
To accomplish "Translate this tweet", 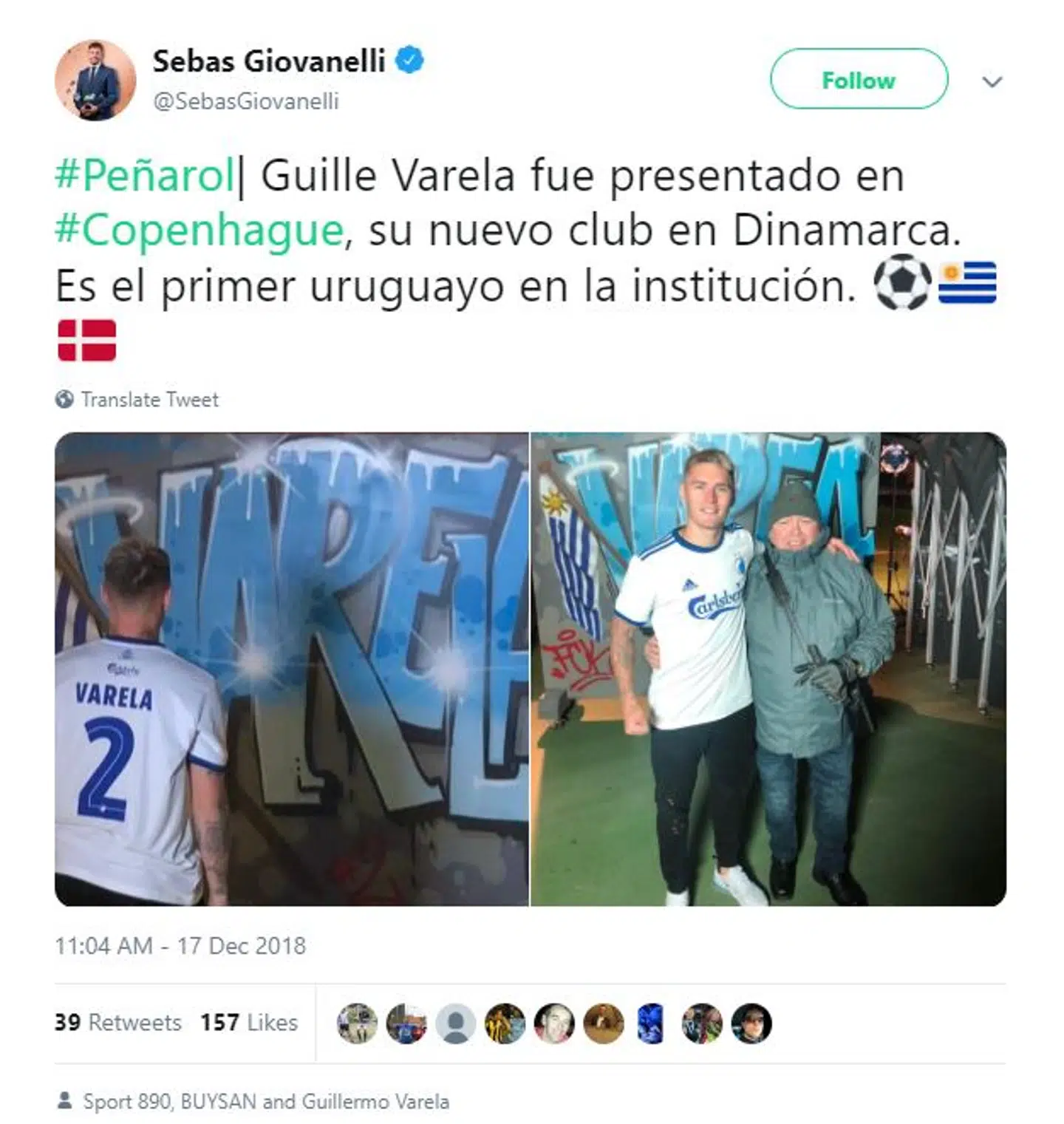I will click(x=149, y=399).
